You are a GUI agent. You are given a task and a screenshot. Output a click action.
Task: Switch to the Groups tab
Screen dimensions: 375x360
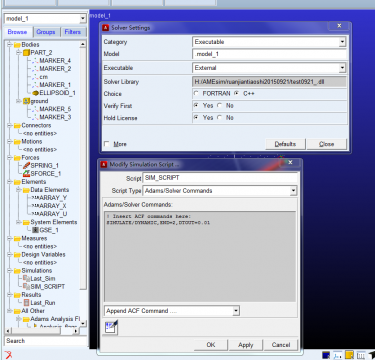click(x=46, y=32)
